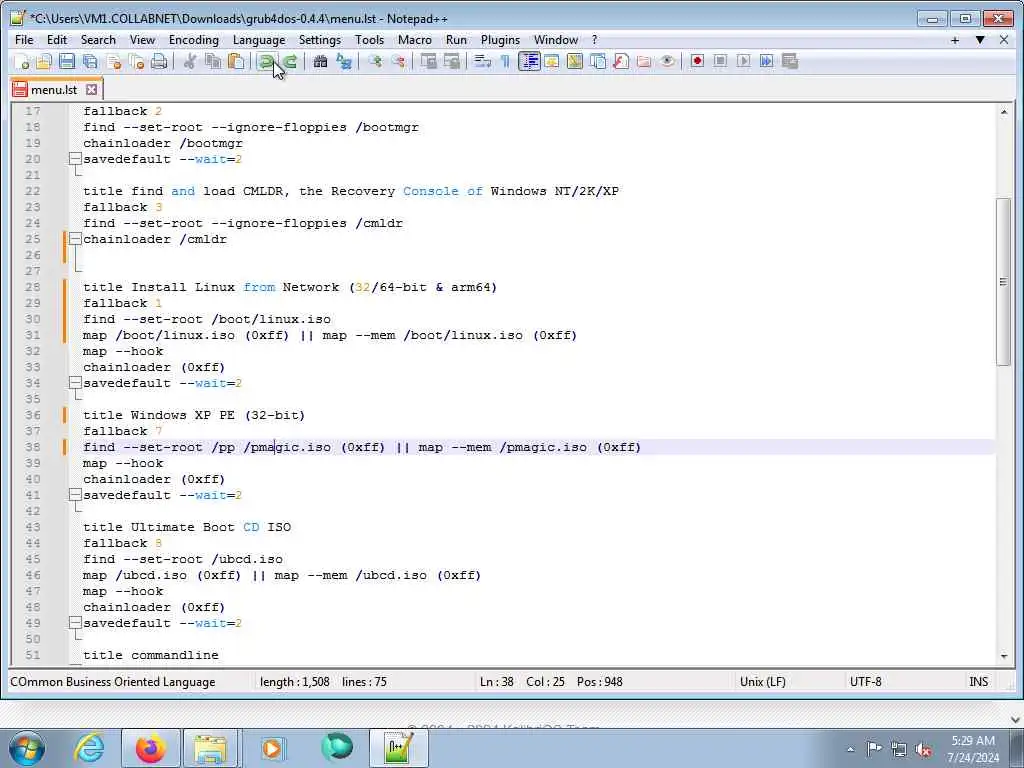This screenshot has width=1024, height=768.
Task: Click the Copy toolbar icon
Action: coord(213,61)
